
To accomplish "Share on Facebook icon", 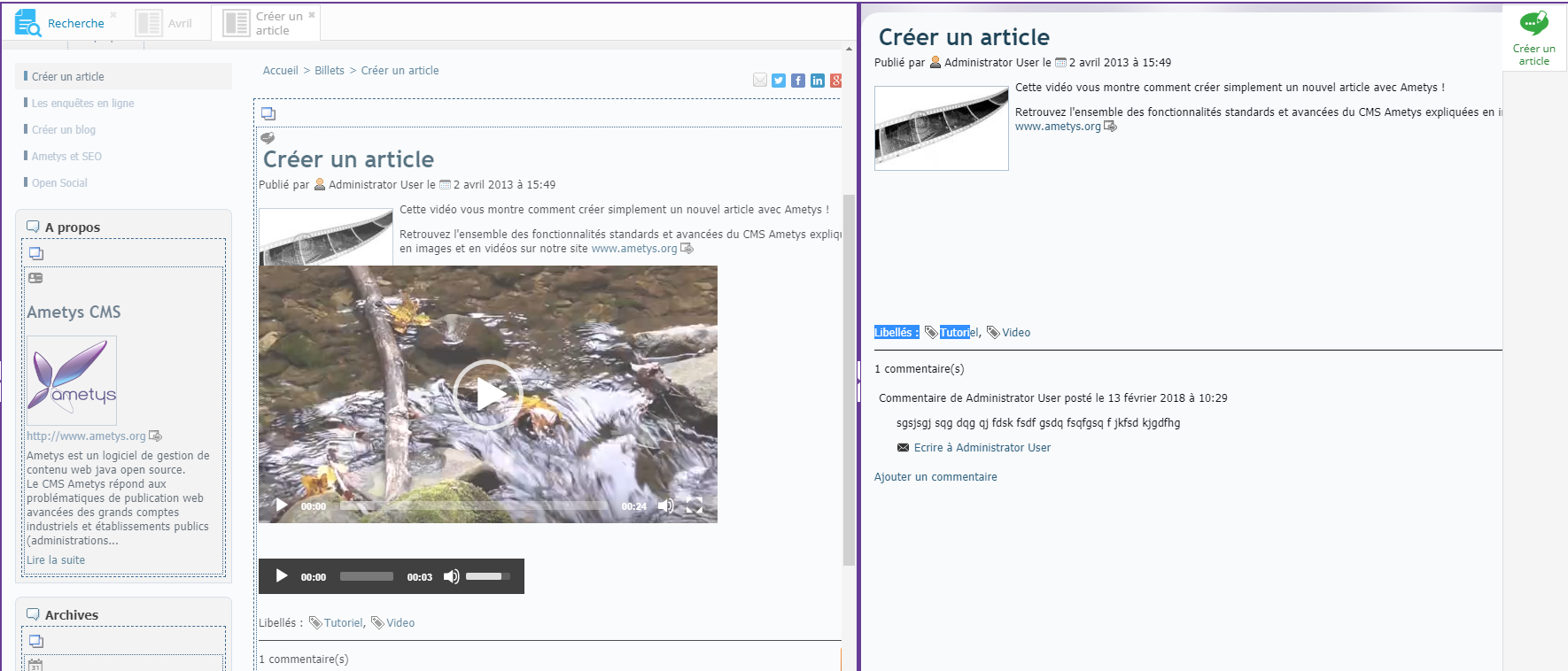I will [798, 81].
